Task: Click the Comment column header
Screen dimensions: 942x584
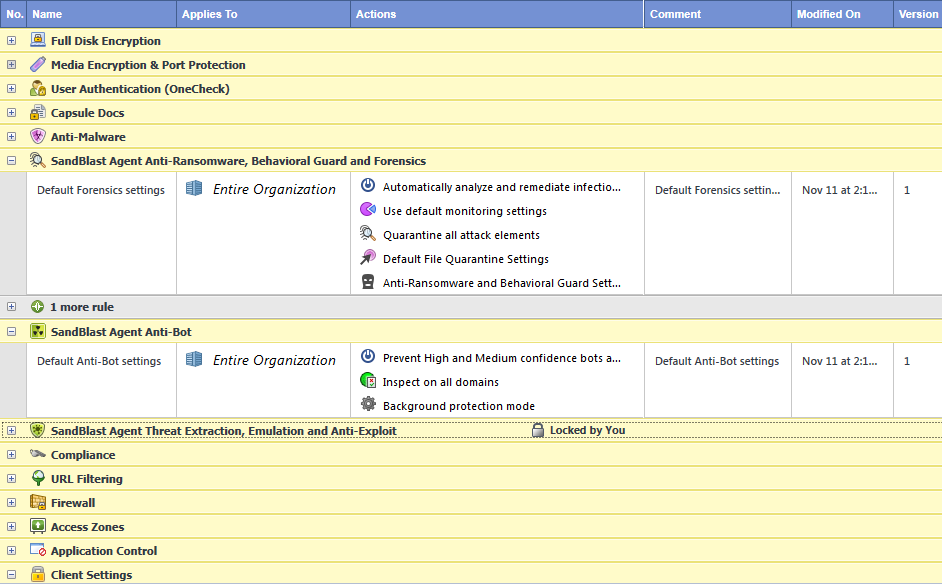Action: click(x=718, y=14)
